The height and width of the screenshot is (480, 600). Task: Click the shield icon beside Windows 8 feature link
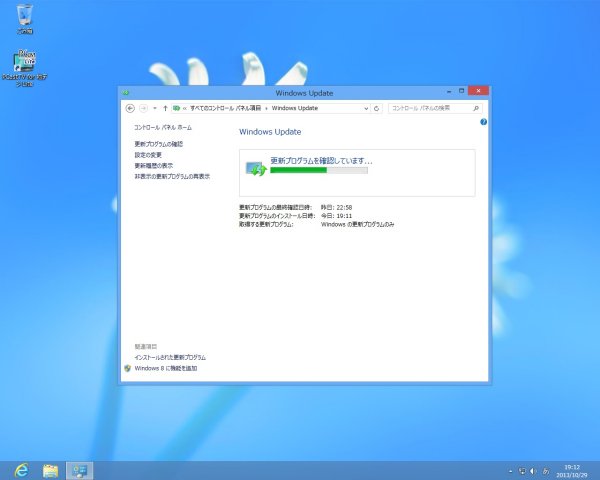[127, 368]
